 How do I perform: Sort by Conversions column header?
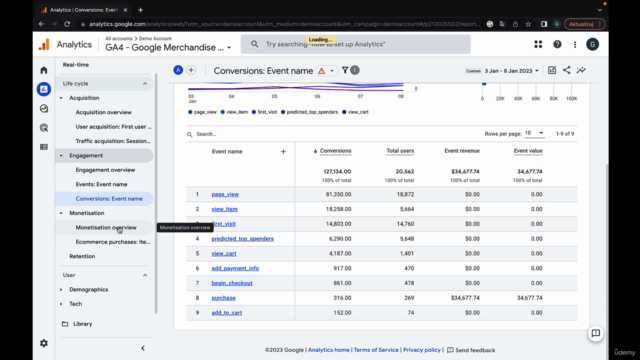[335, 151]
